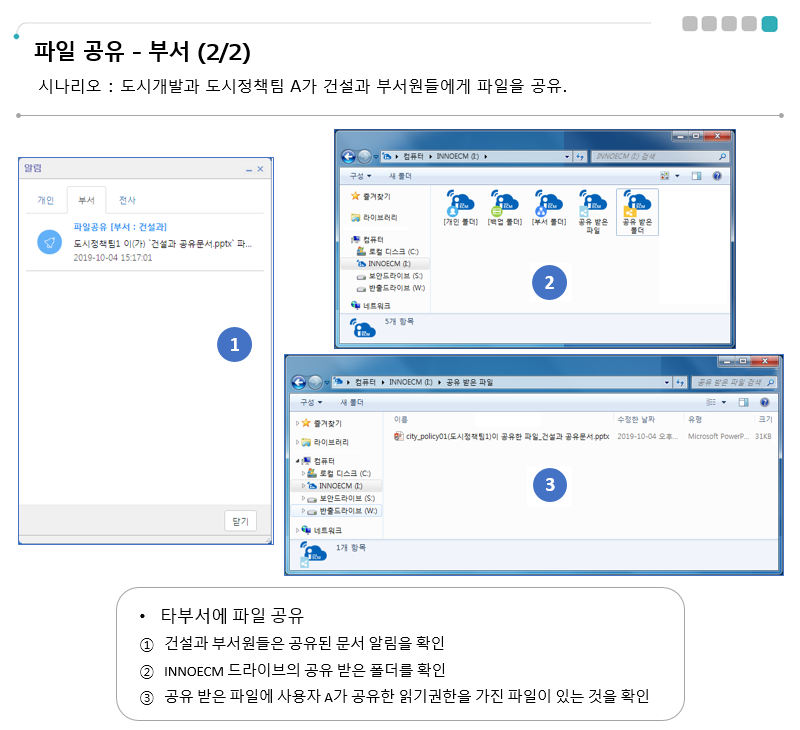Viewport: 800px width, 730px height.
Task: Click the 닫기 button in the notification window
Action: tap(241, 520)
